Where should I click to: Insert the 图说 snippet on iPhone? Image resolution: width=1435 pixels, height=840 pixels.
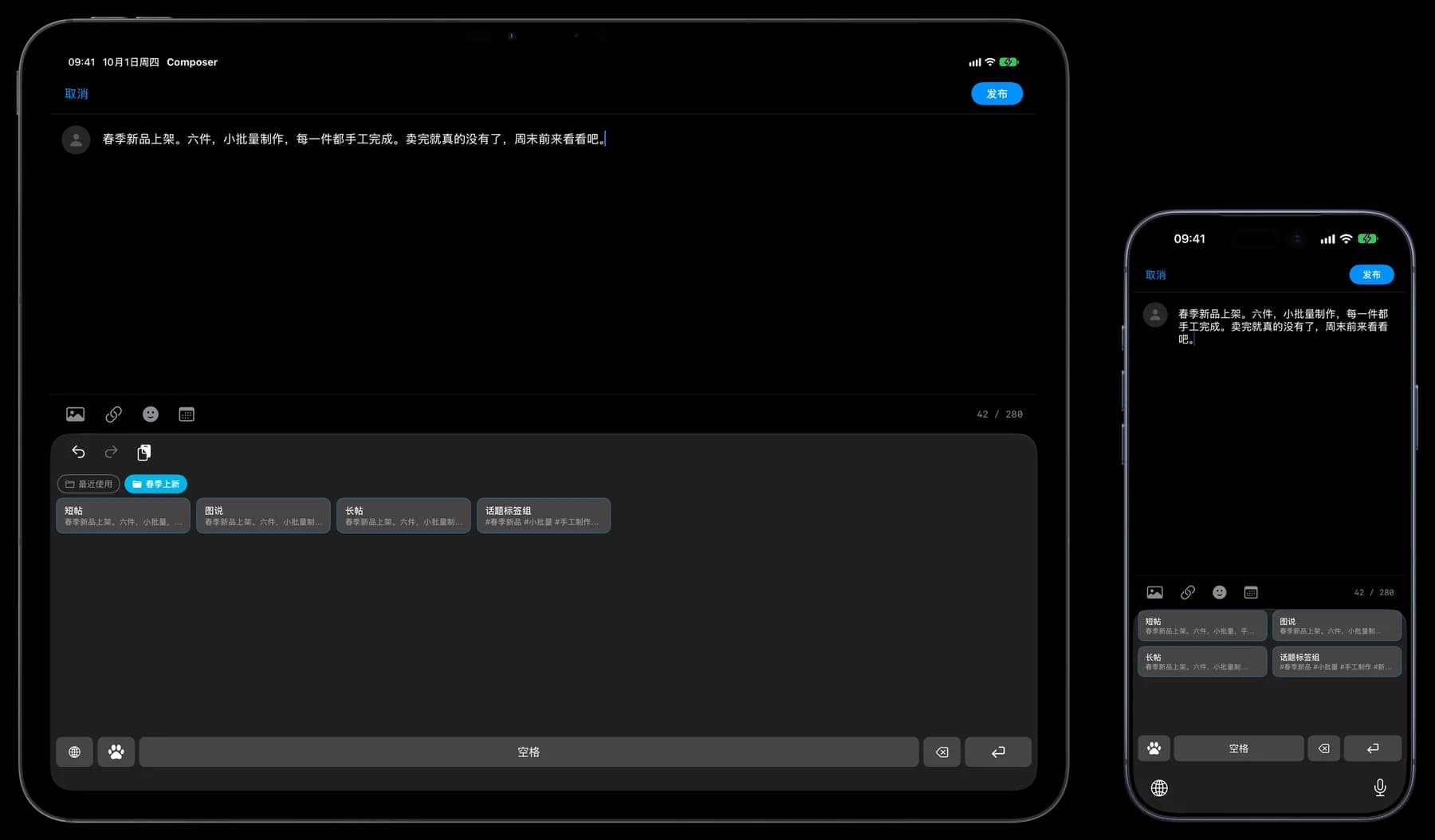tap(1337, 626)
